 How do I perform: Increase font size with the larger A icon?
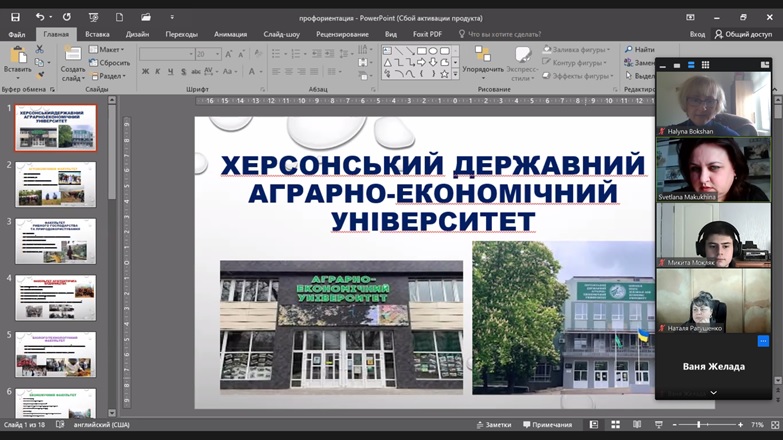click(228, 54)
